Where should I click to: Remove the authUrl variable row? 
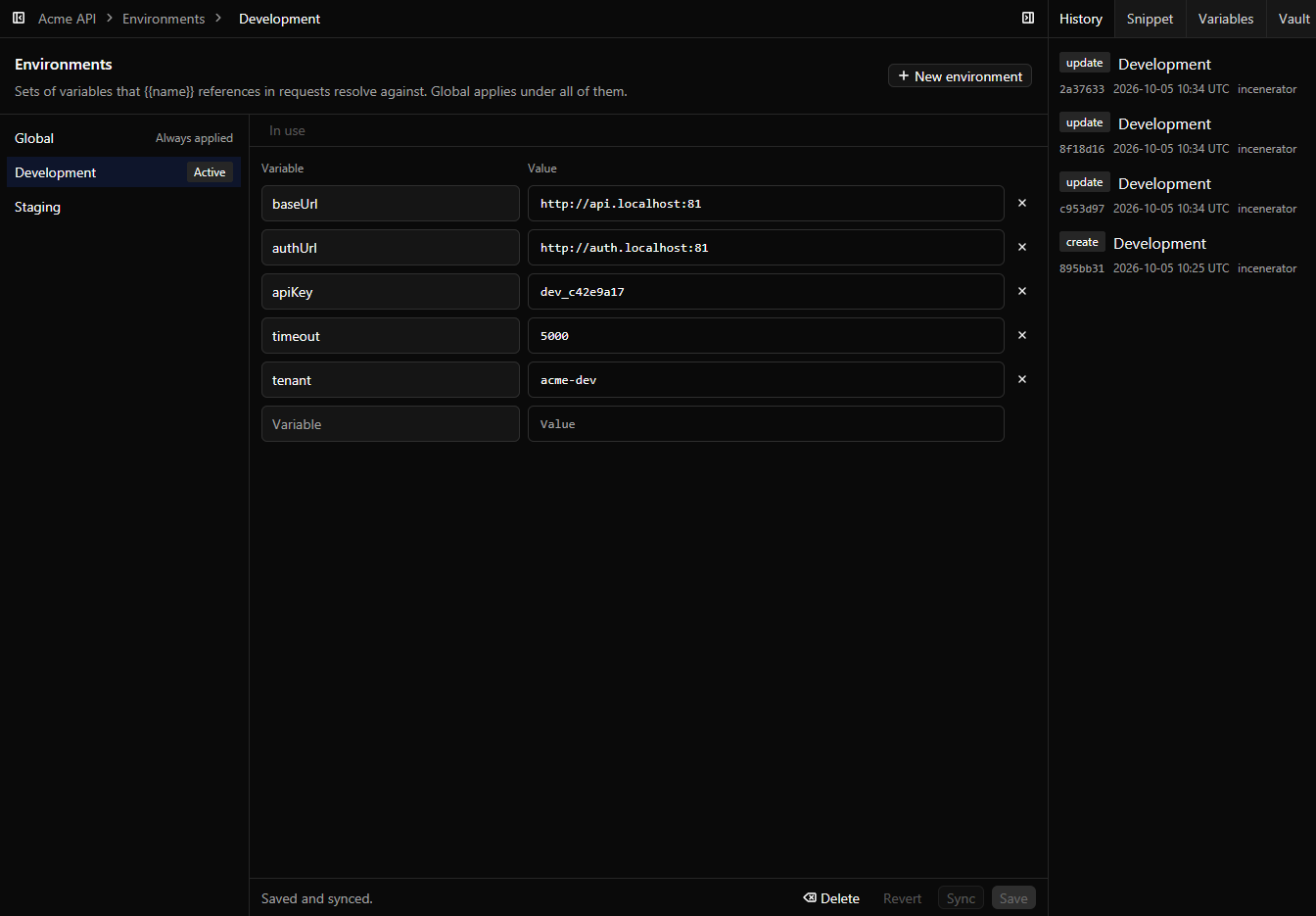pos(1022,247)
